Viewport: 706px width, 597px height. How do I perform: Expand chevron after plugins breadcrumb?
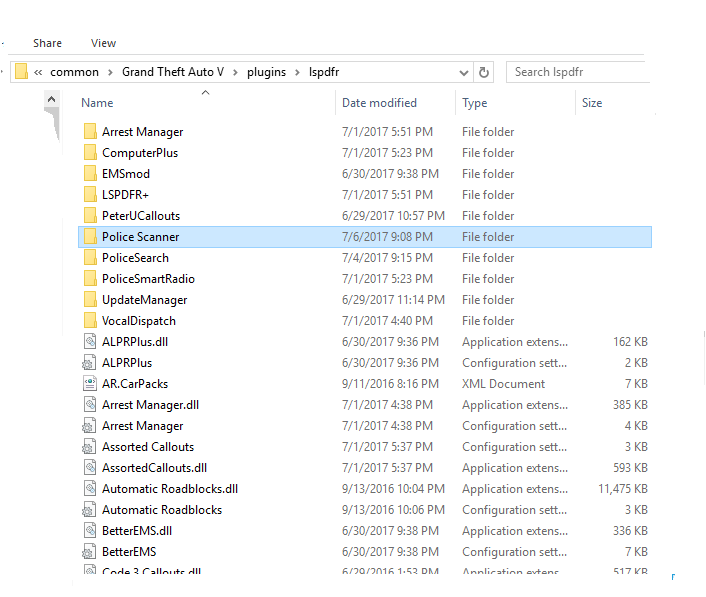(x=297, y=72)
